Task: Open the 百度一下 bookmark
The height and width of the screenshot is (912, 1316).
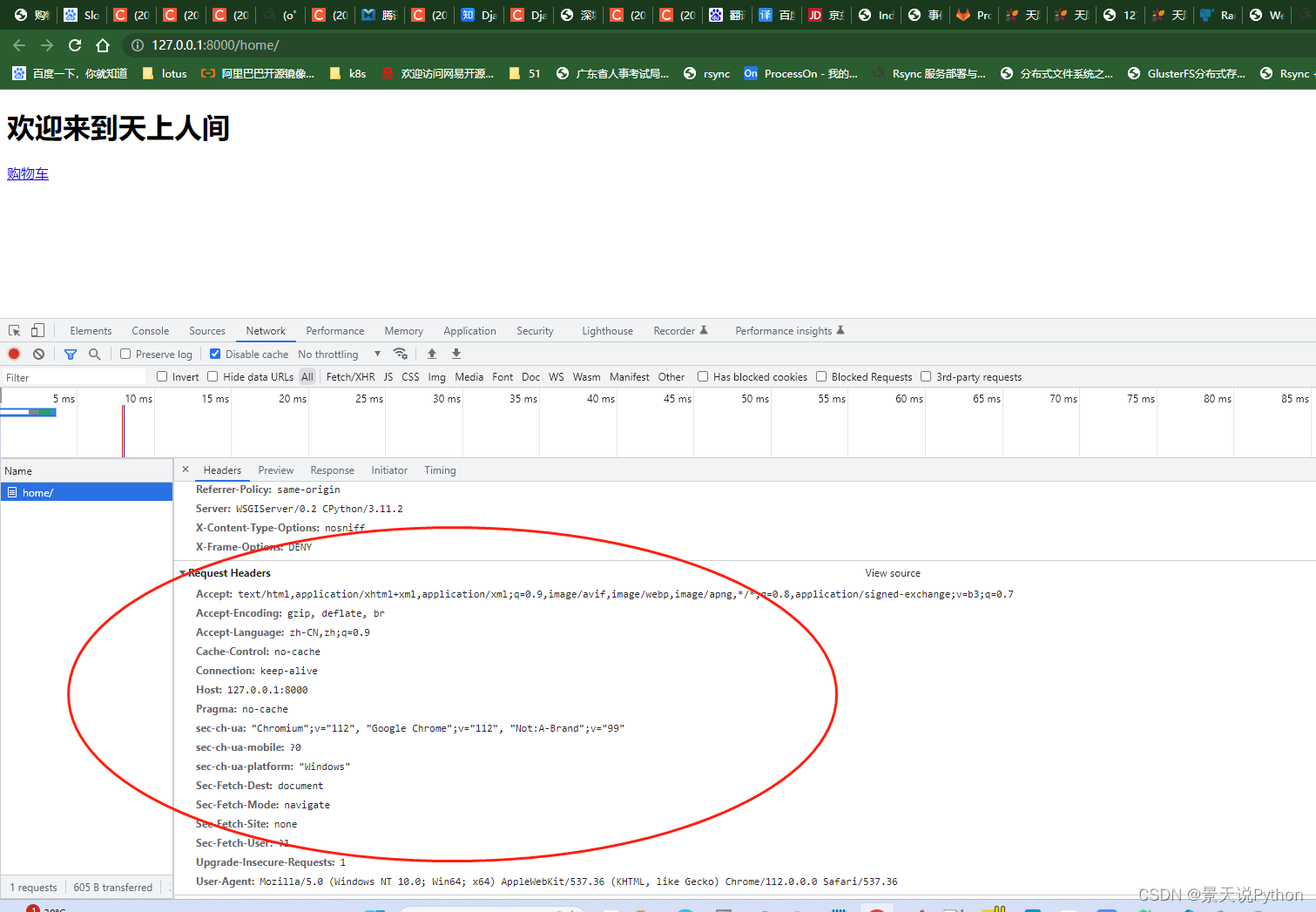Action: click(70, 74)
